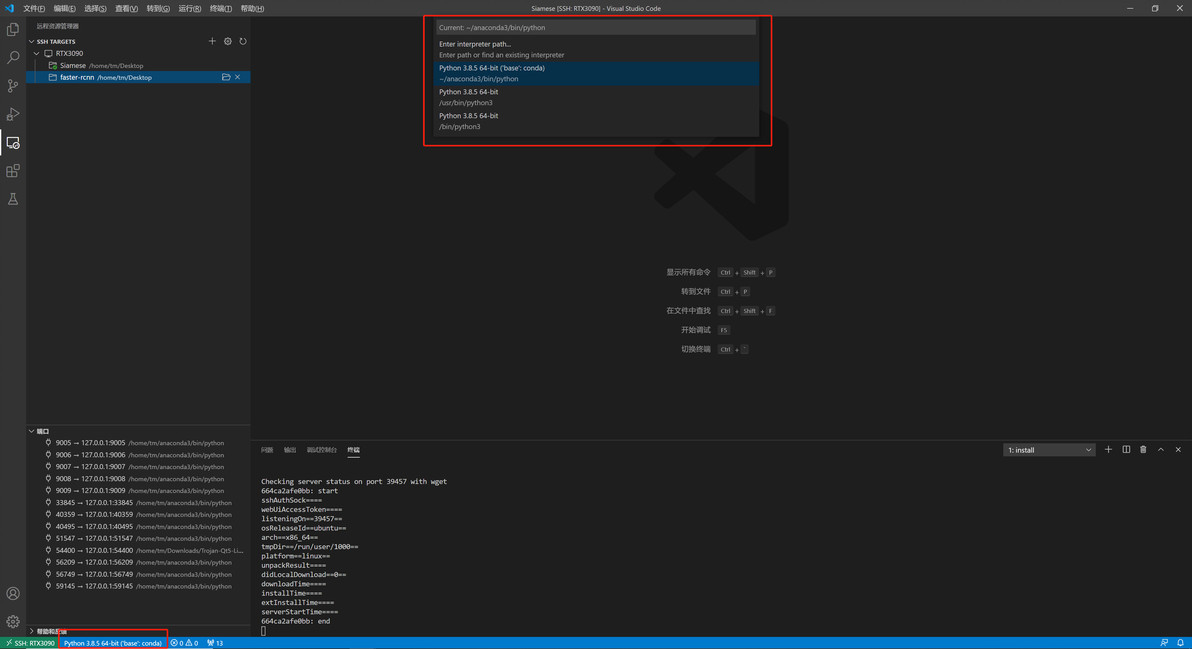Open the Accounts menu icon
This screenshot has width=1192, height=649.
(13, 594)
